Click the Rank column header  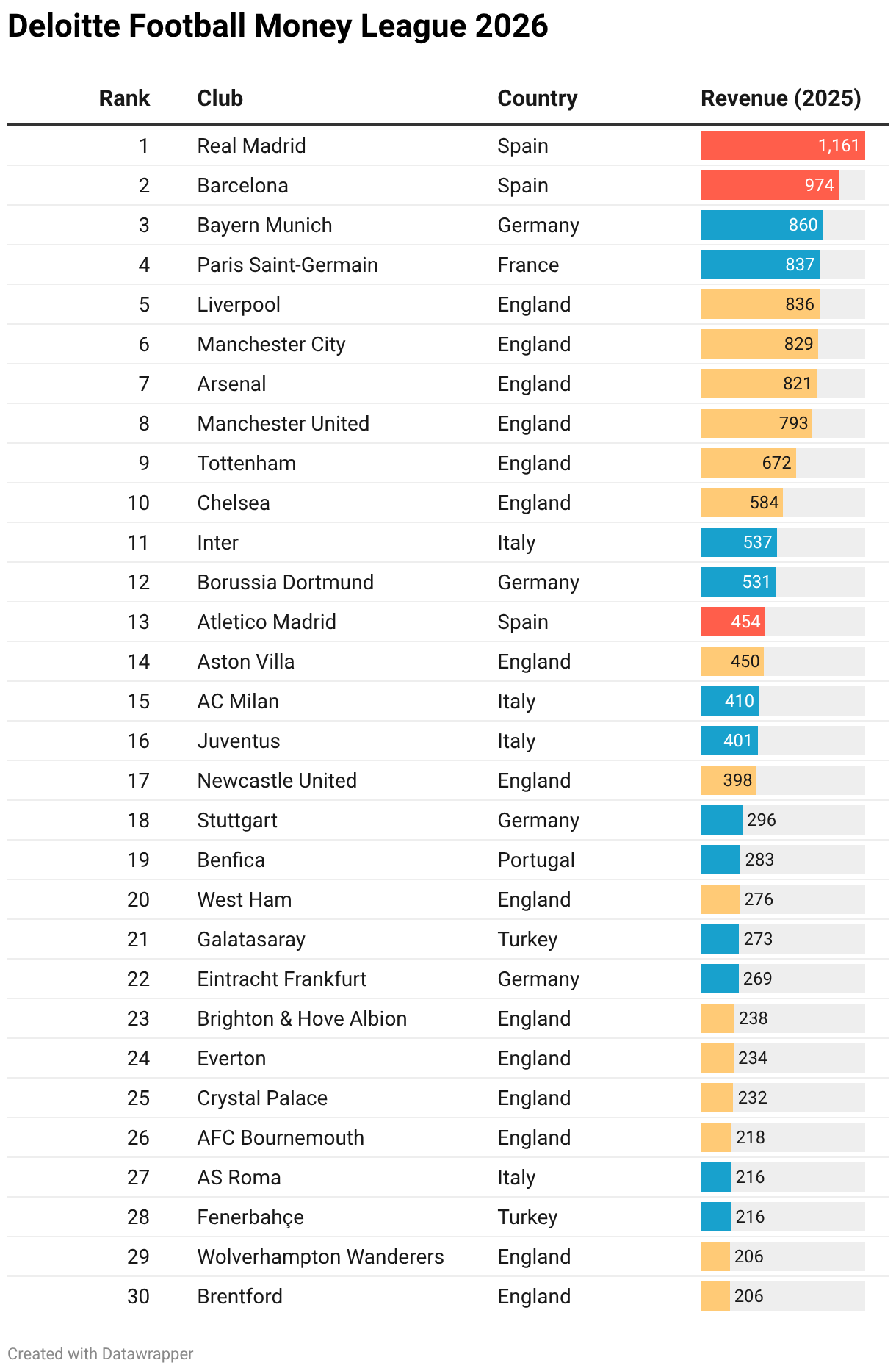click(x=124, y=98)
